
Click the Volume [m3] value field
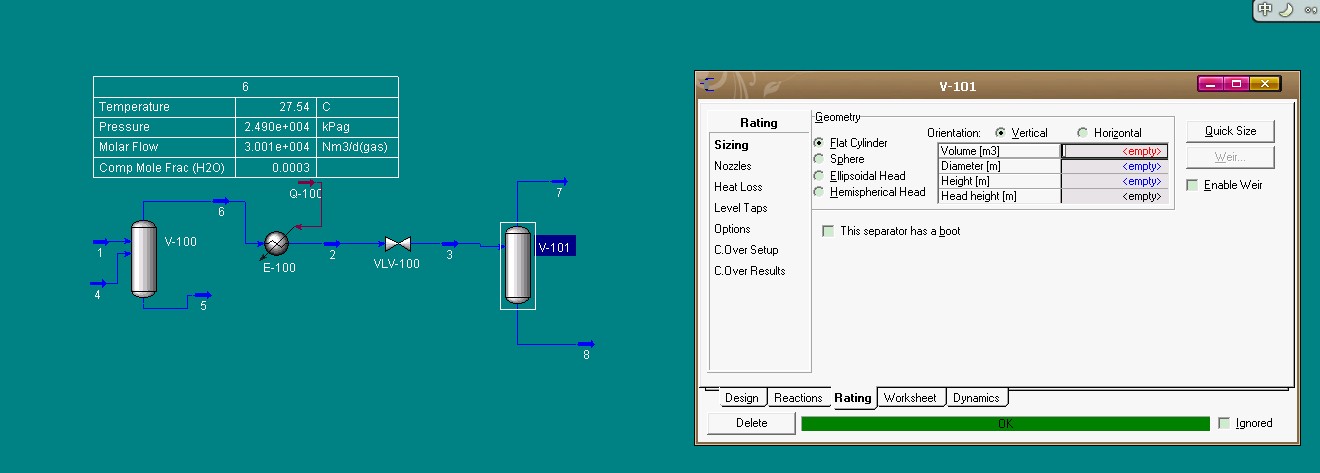click(x=1114, y=151)
